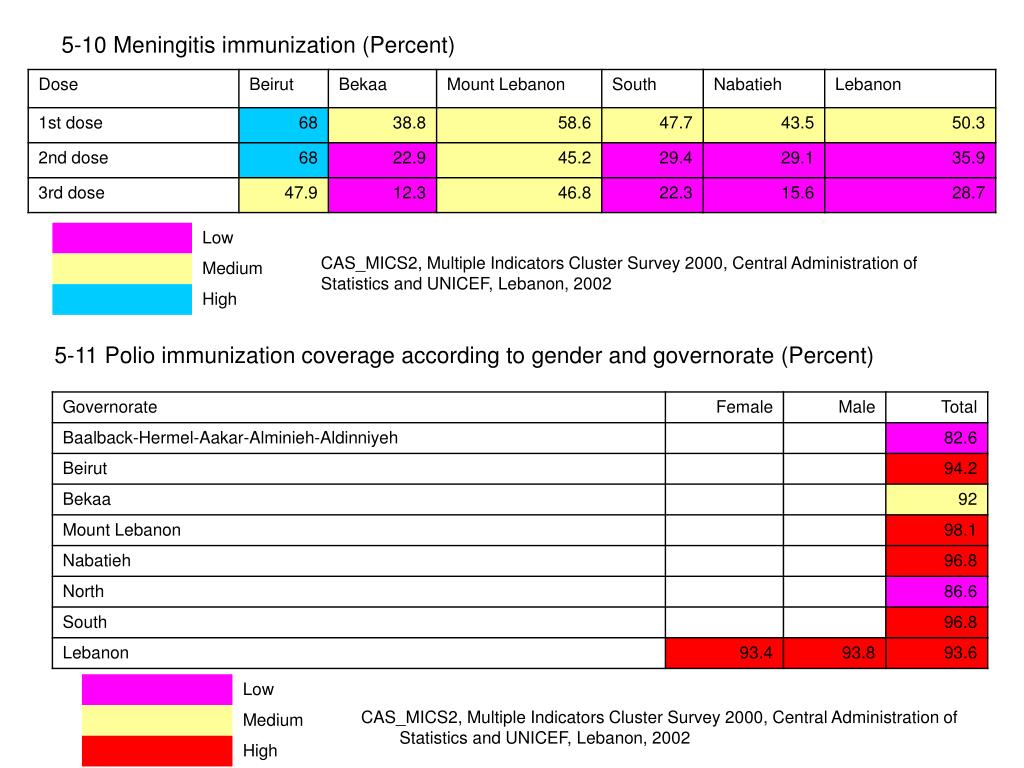The image size is (1024, 768).
Task: Click the 'Nabatieh' row label in polio table
Action: coord(359,561)
